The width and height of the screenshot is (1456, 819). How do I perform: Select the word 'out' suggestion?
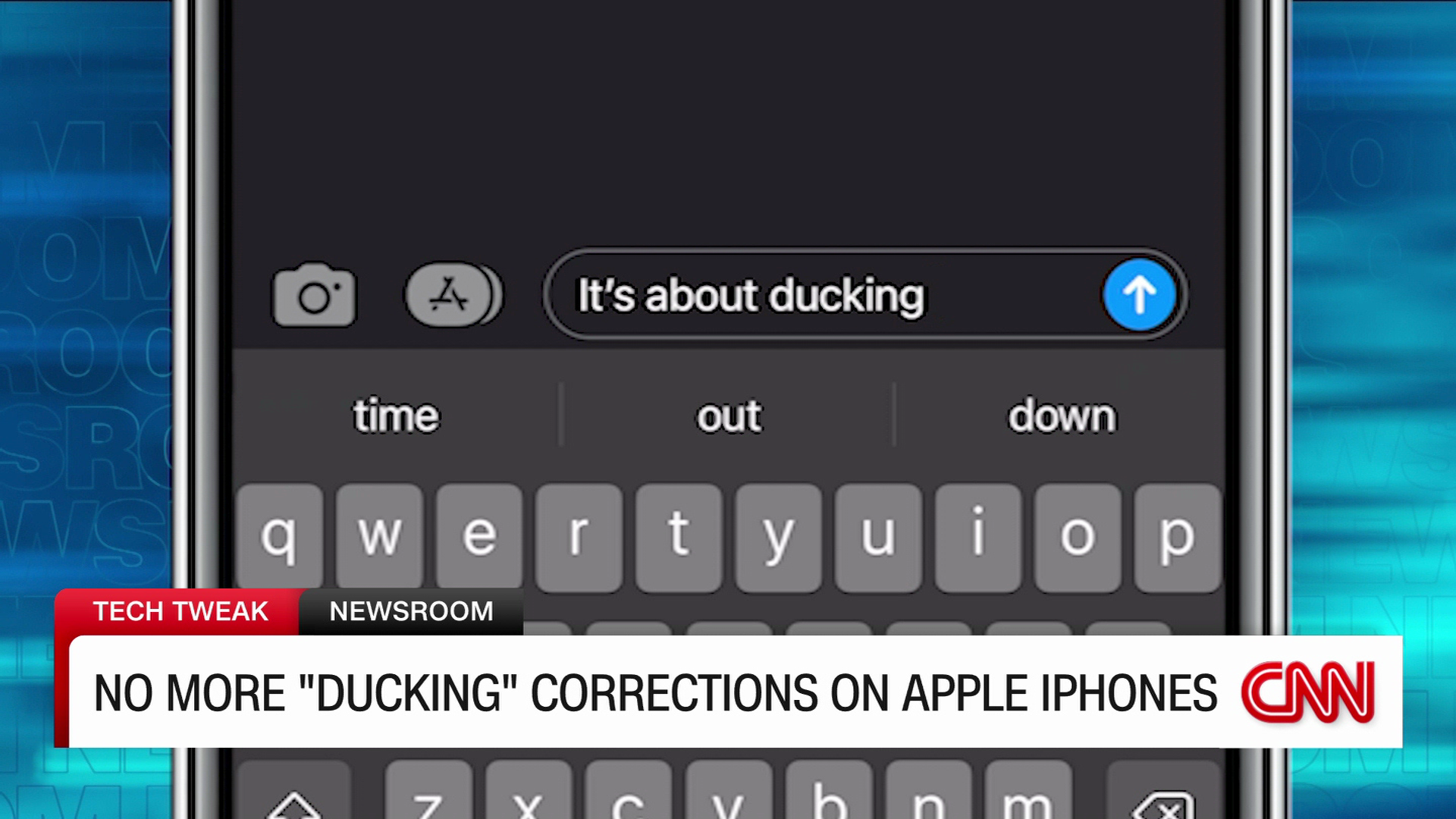(727, 415)
